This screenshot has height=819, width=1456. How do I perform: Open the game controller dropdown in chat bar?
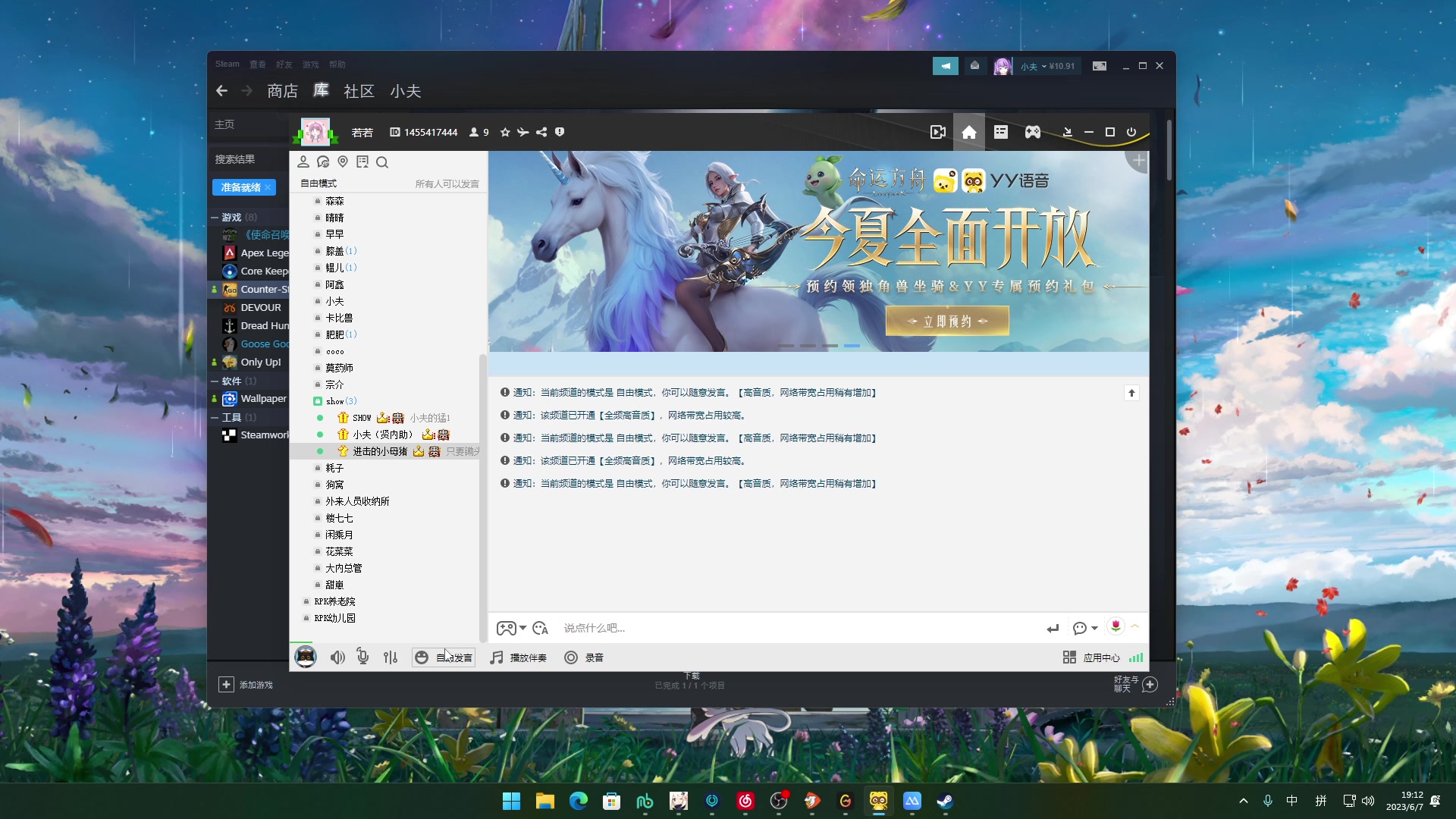(x=511, y=628)
